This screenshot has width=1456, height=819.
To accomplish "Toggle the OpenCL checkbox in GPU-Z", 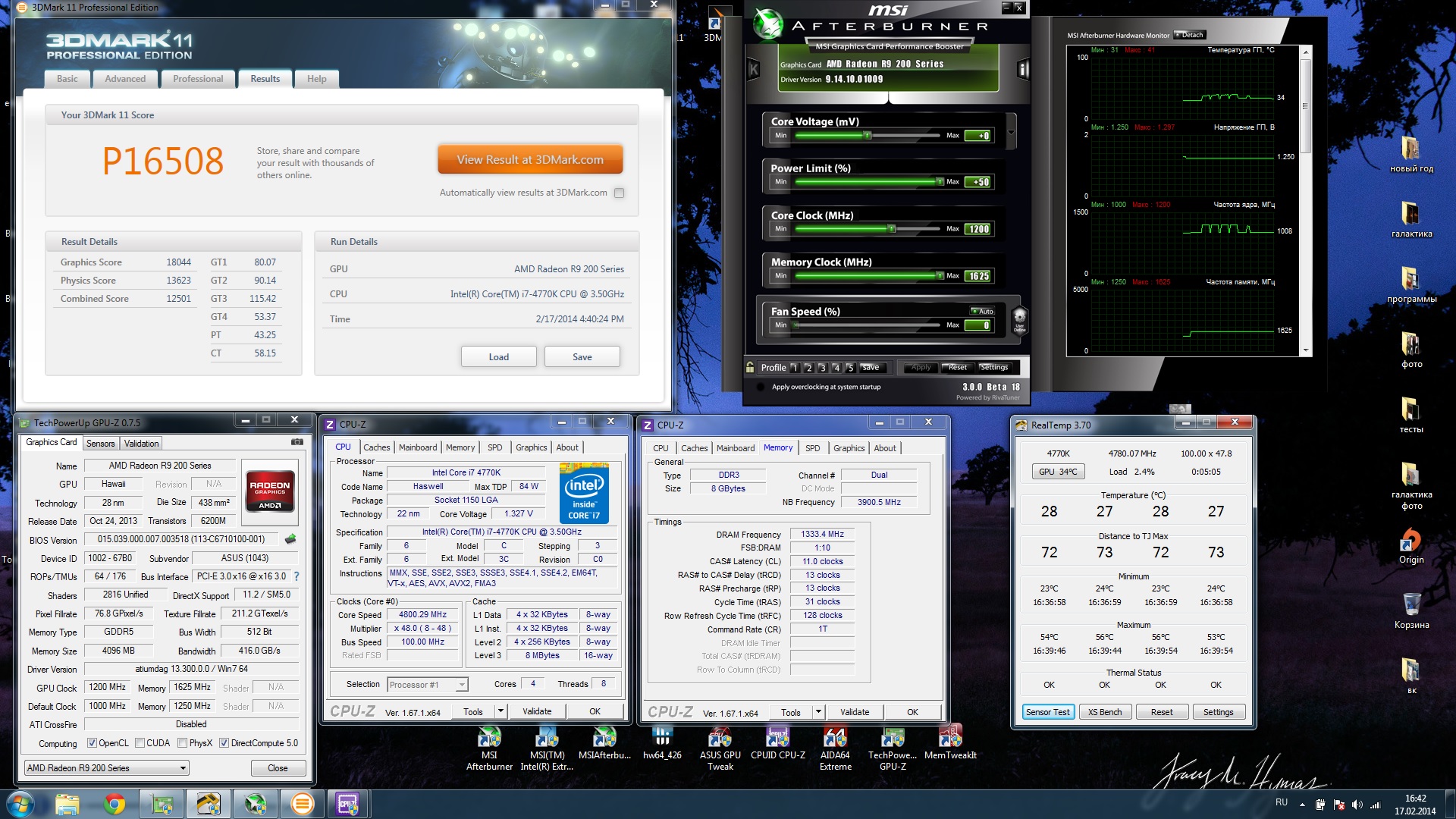I will click(92, 743).
